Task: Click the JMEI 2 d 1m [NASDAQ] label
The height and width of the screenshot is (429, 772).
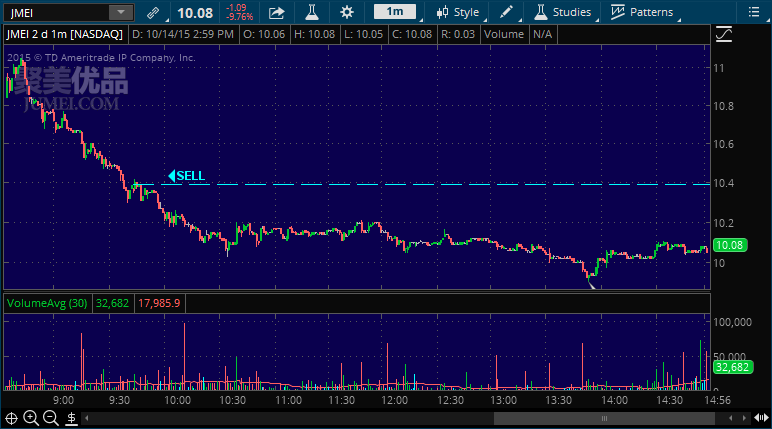Action: 64,34
